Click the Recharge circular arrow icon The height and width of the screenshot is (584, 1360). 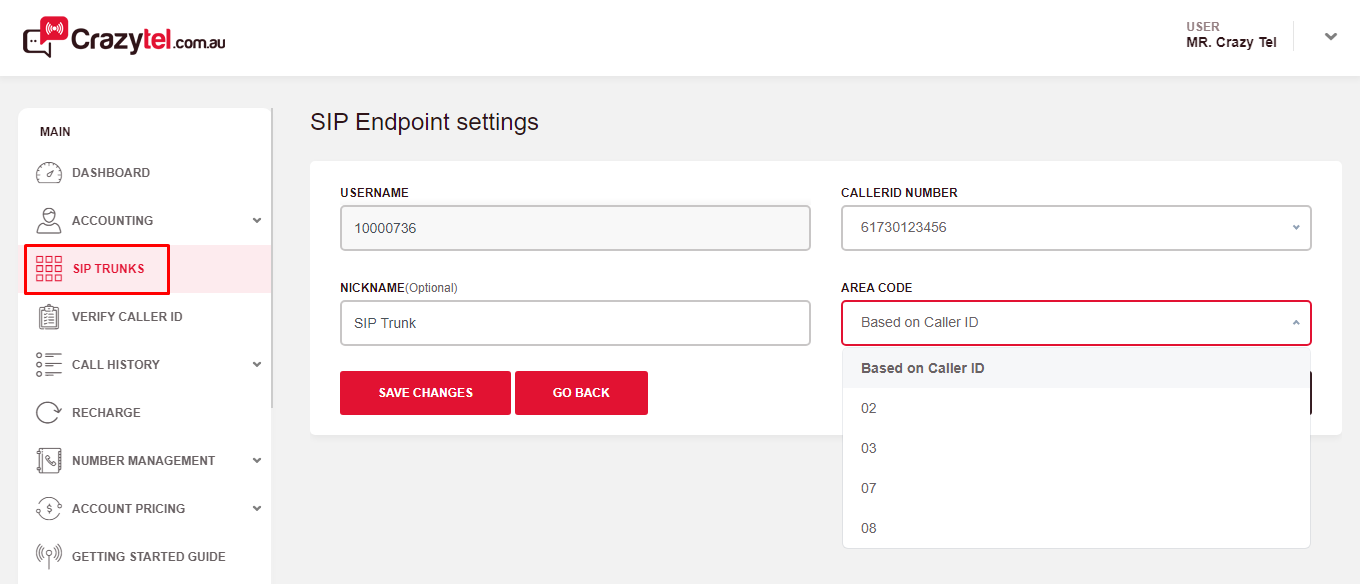[49, 413]
